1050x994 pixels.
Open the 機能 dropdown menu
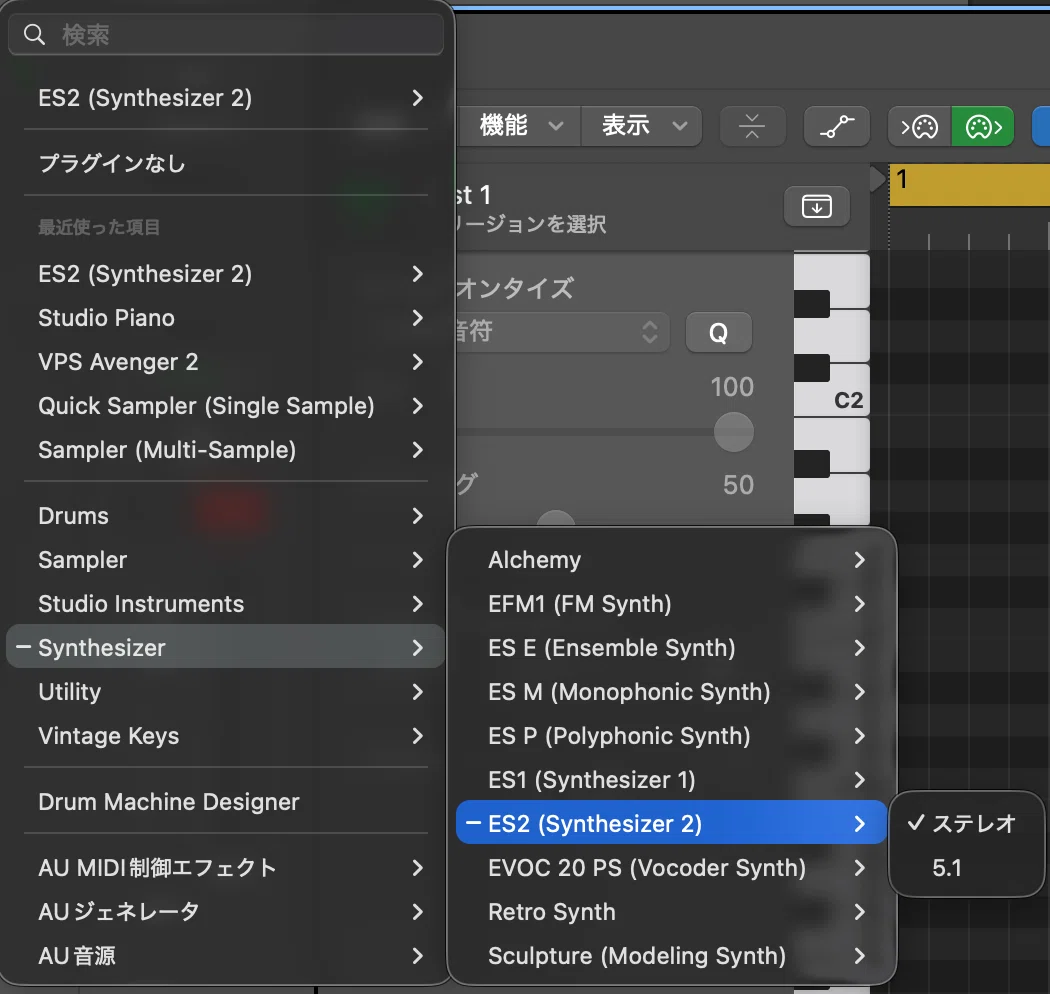520,126
